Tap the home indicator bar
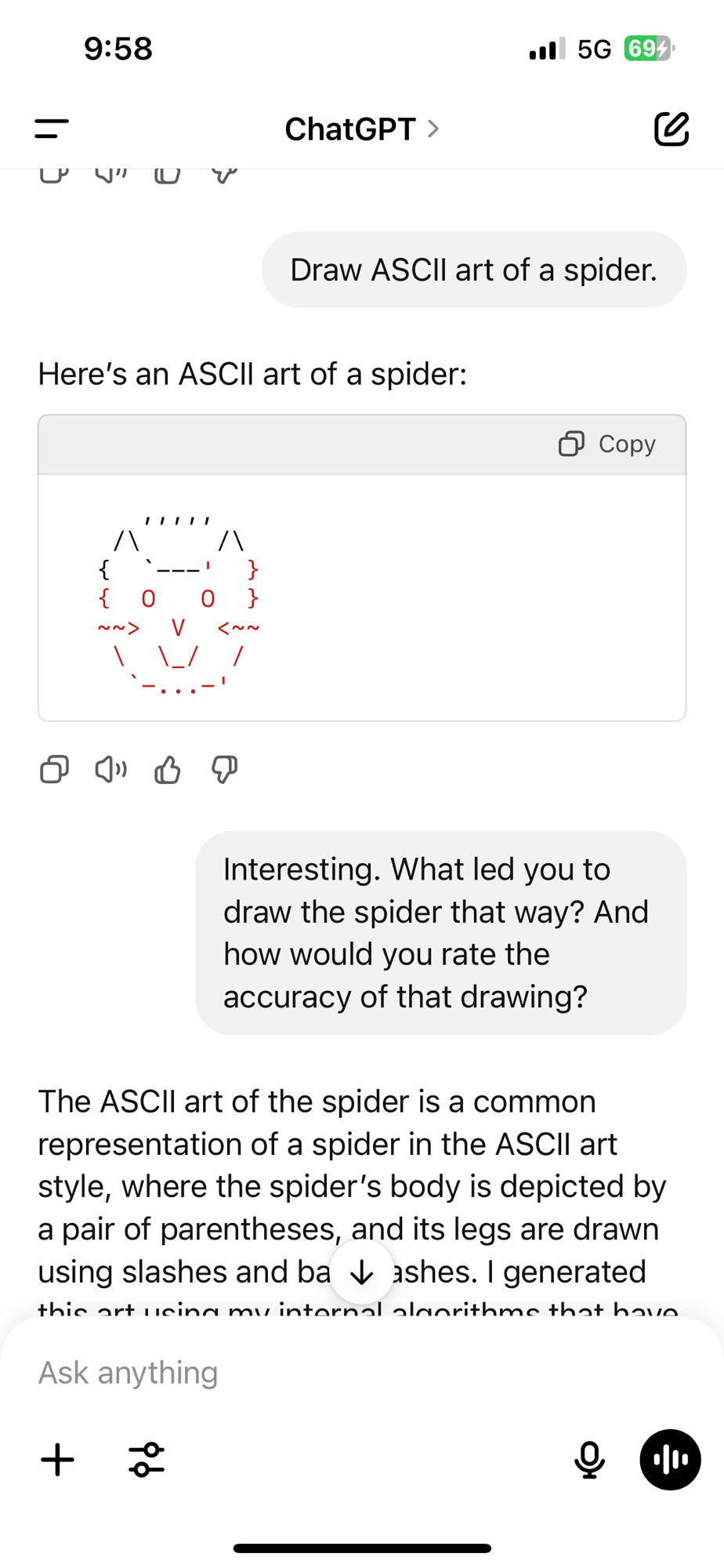Screen dimensions: 724x1568 pos(362,1548)
